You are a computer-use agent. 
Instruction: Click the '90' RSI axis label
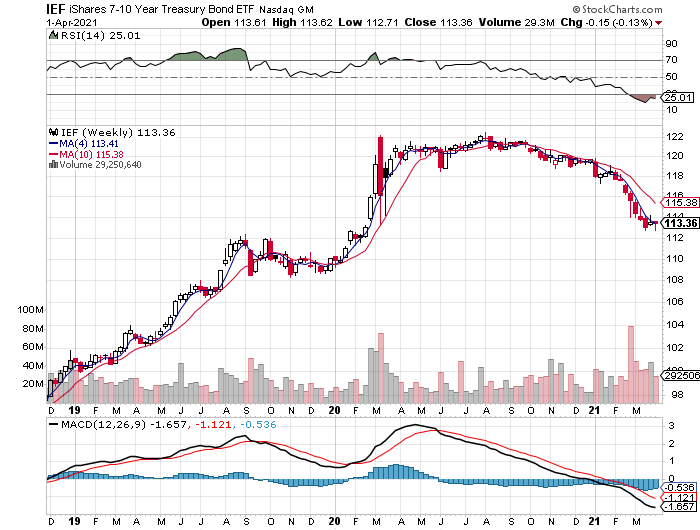pos(671,44)
